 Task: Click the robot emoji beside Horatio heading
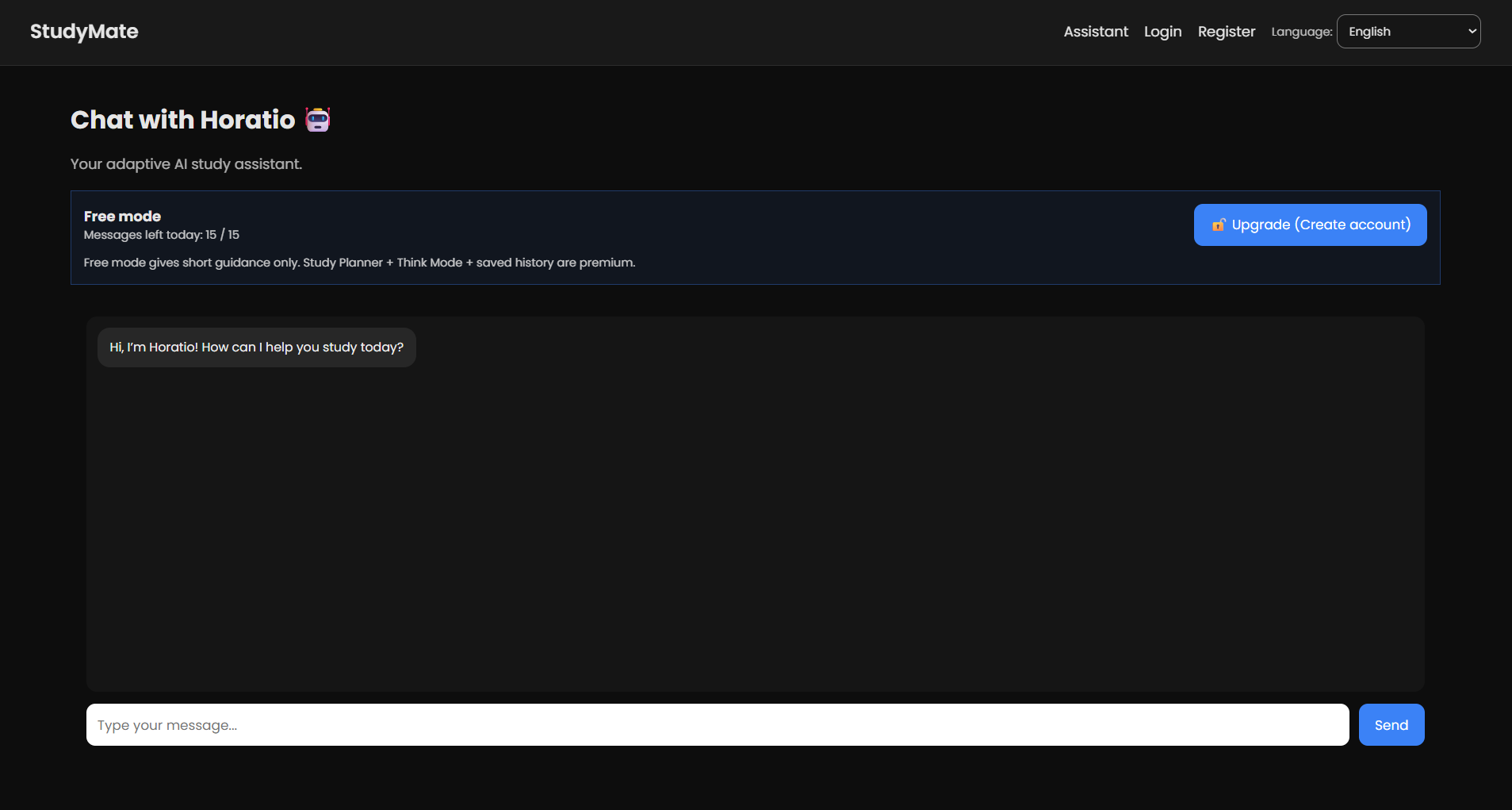(316, 119)
